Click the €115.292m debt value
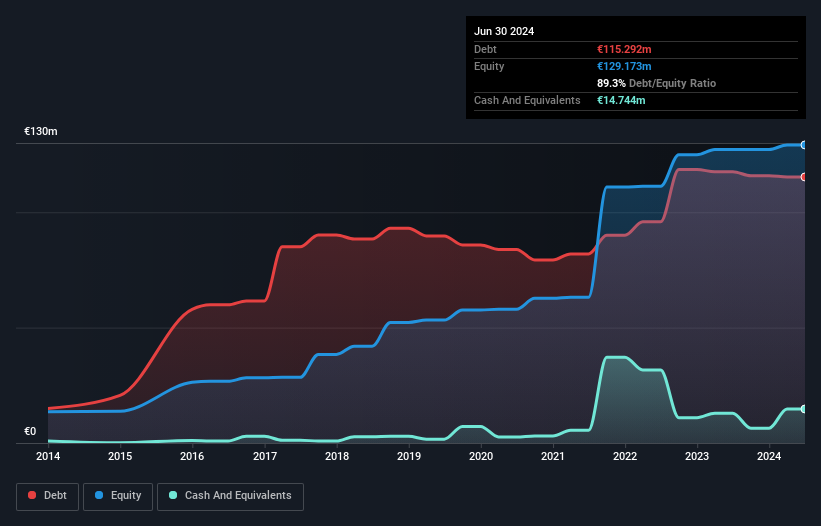Image resolution: width=821 pixels, height=526 pixels. click(624, 49)
